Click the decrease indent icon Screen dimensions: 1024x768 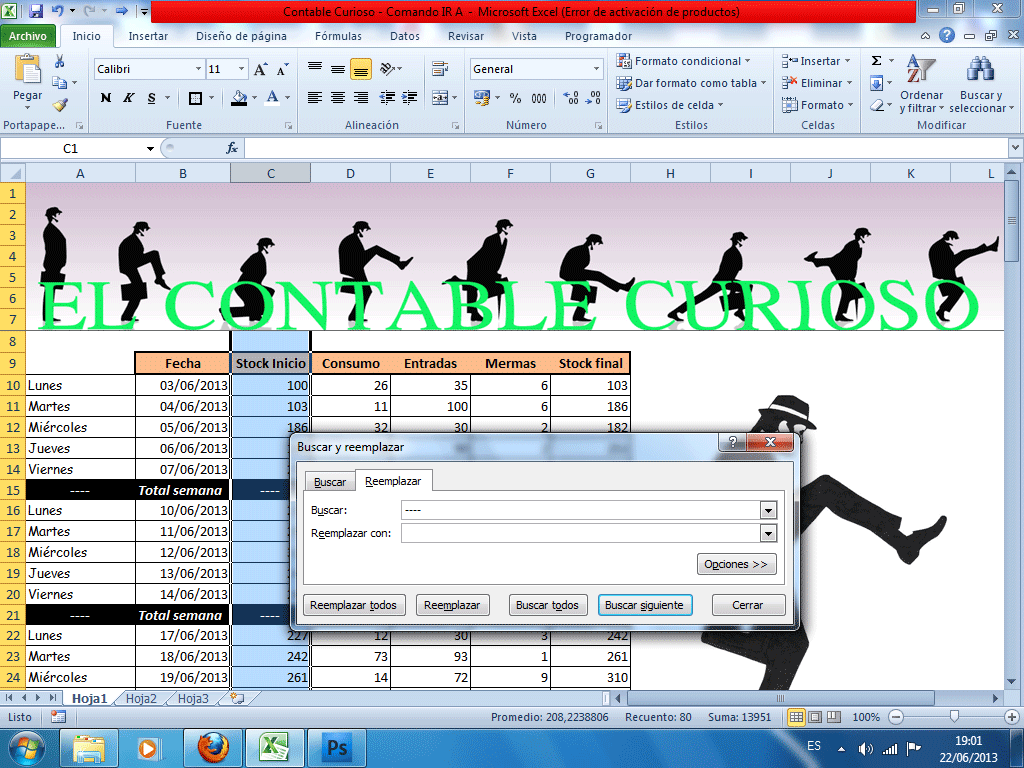387,98
